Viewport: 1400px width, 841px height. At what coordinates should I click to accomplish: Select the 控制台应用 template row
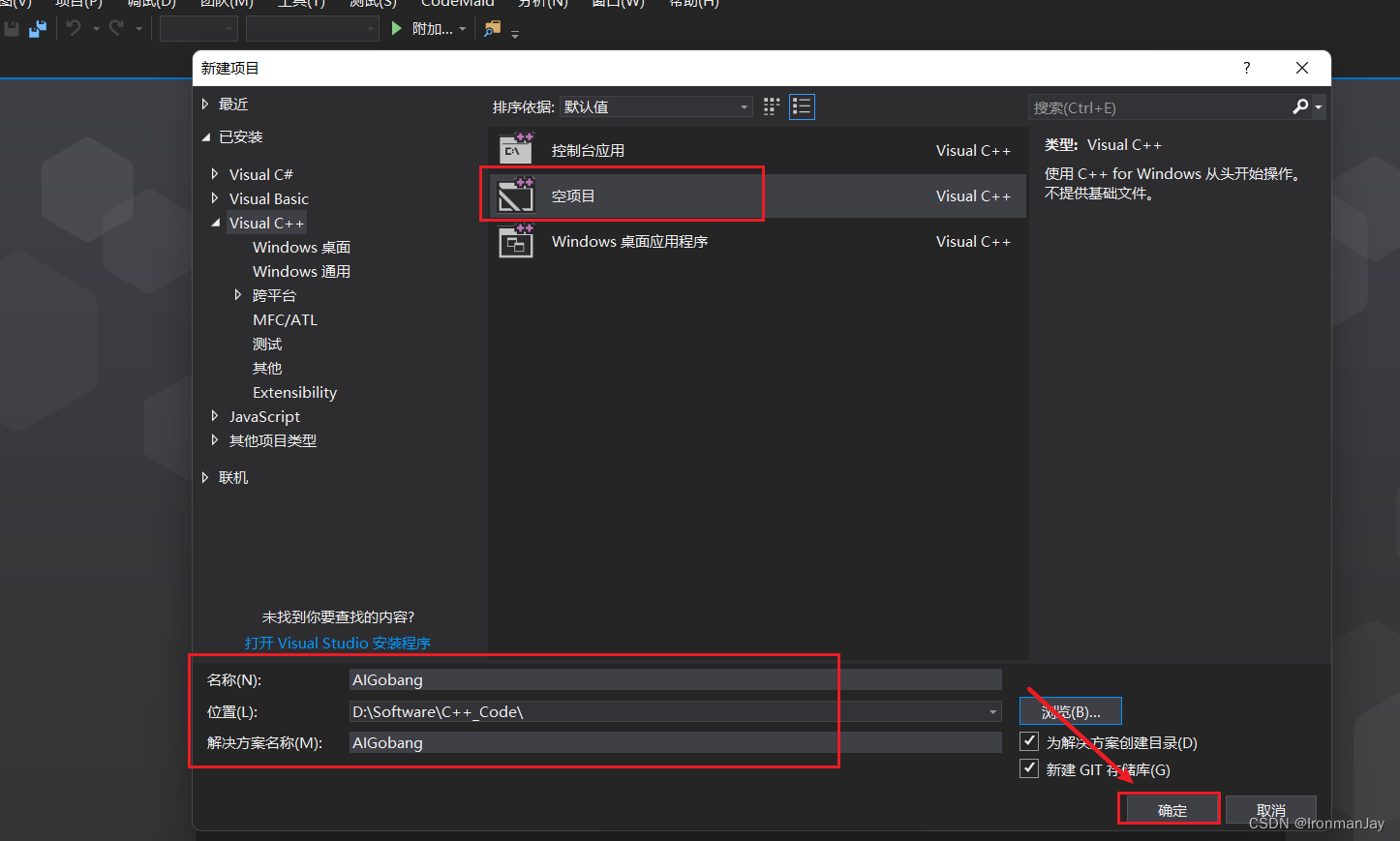[x=757, y=150]
